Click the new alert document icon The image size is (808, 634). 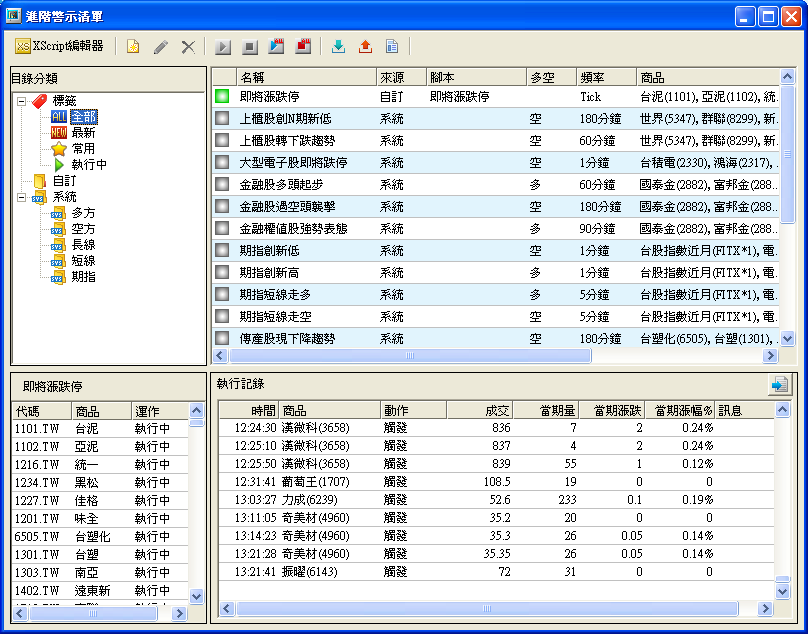[x=133, y=46]
